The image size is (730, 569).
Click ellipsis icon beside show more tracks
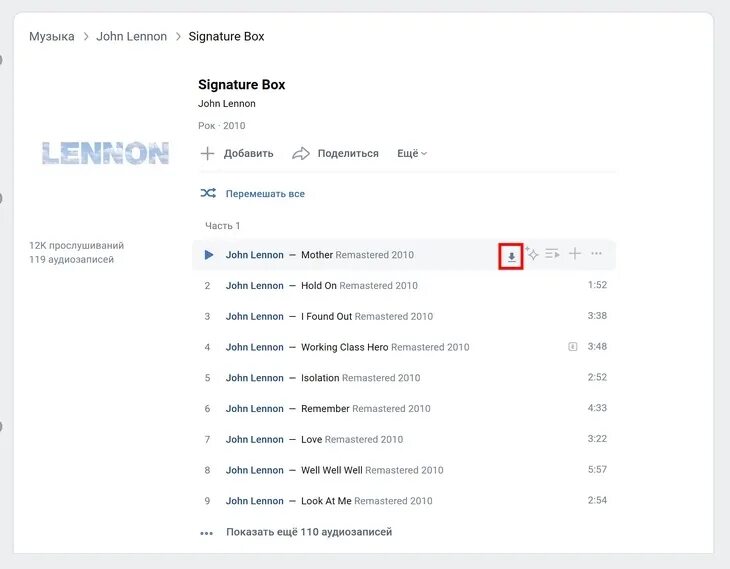207,533
